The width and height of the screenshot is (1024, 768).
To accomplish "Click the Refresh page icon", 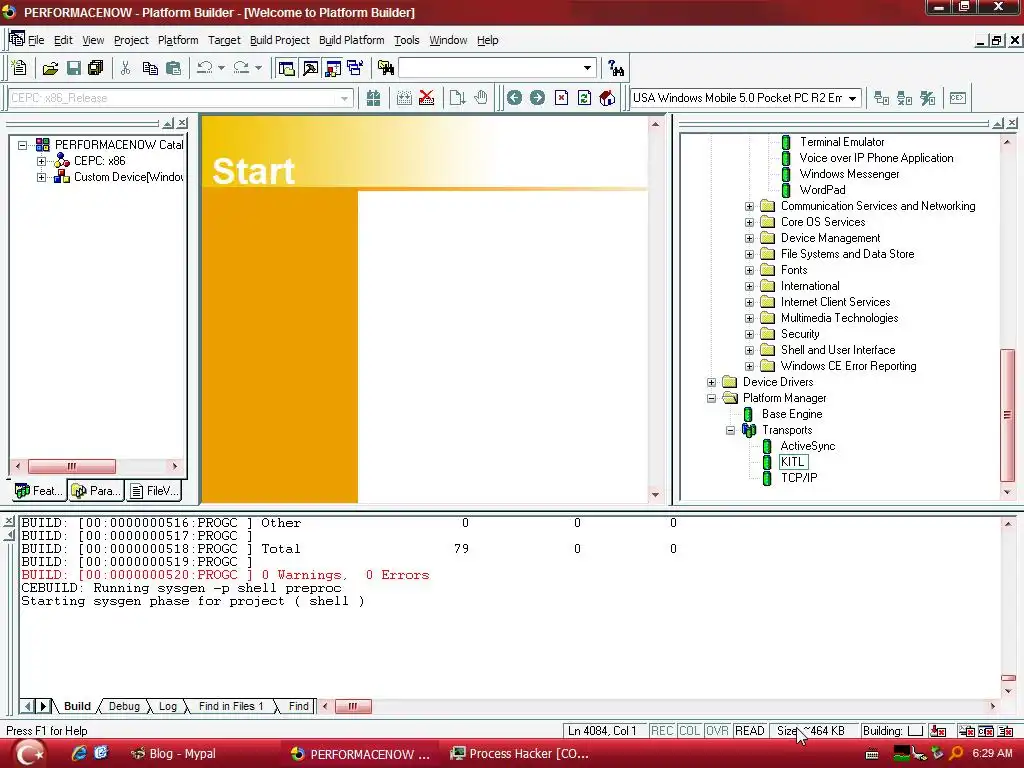I will (584, 98).
